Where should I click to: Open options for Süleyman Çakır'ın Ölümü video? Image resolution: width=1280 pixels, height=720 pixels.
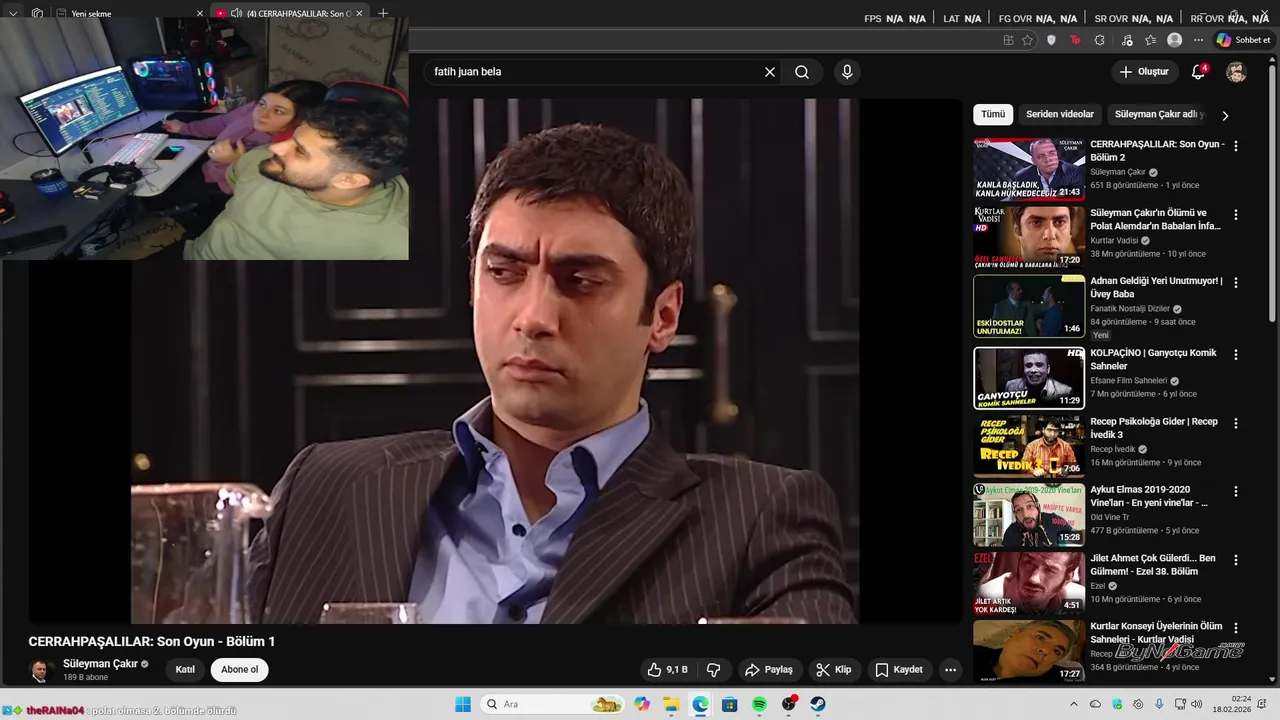1236,215
